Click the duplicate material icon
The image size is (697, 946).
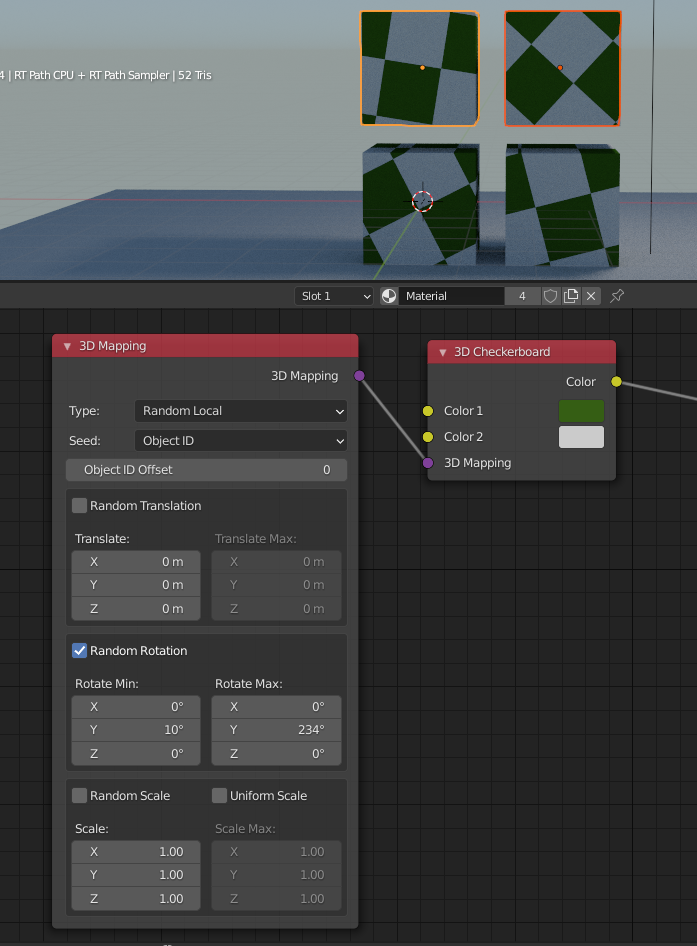(571, 296)
